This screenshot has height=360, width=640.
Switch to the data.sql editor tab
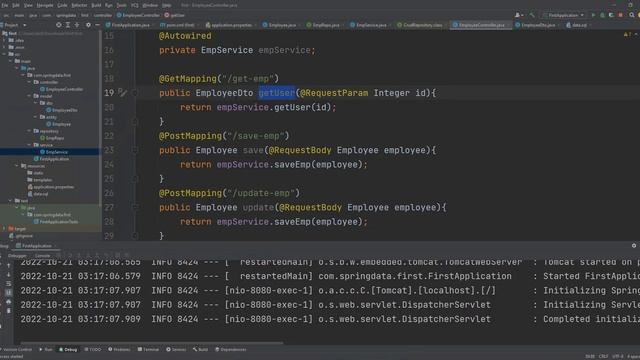point(577,25)
